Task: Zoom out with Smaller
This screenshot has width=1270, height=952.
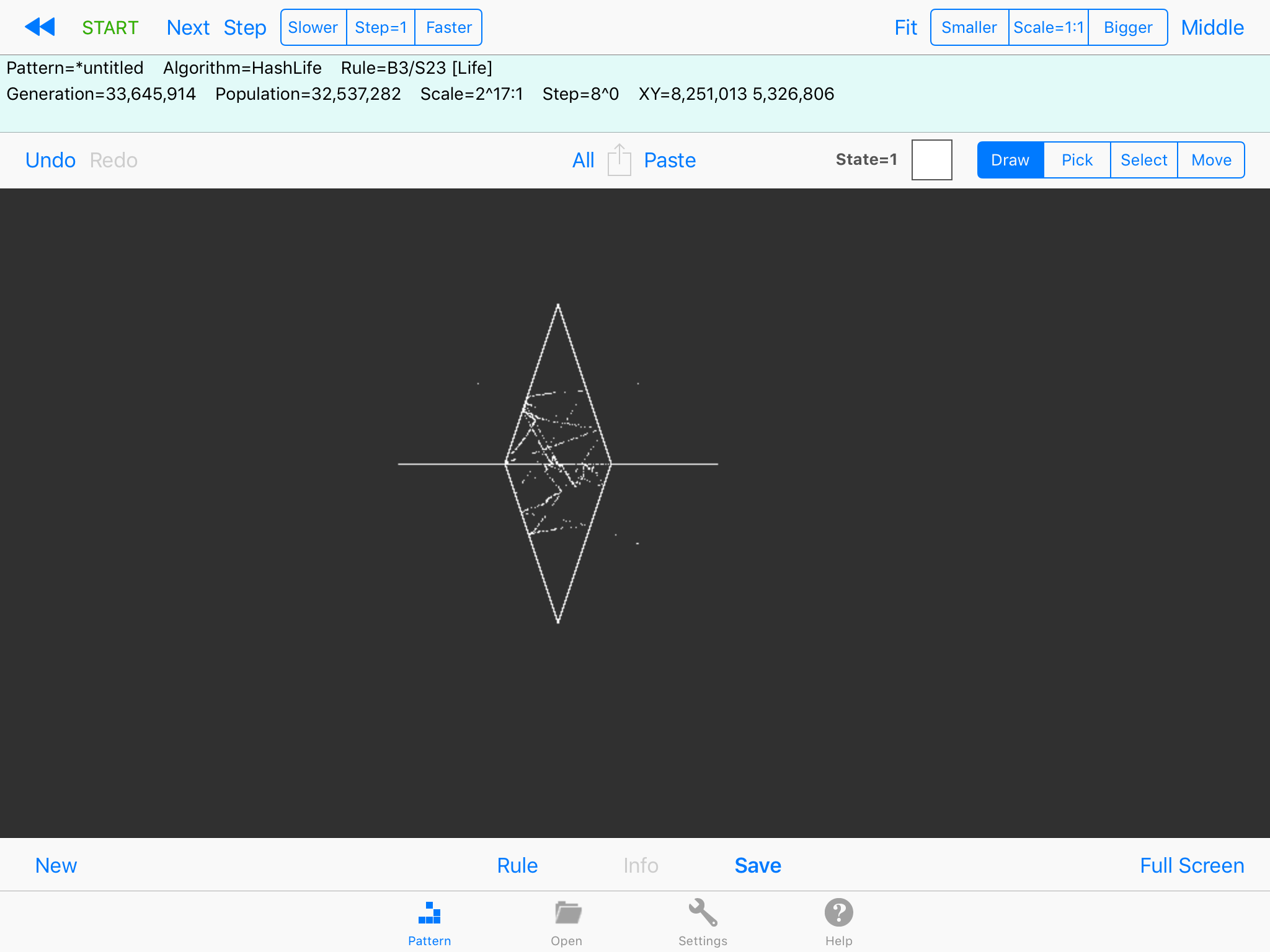Action: pyautogui.click(x=969, y=27)
